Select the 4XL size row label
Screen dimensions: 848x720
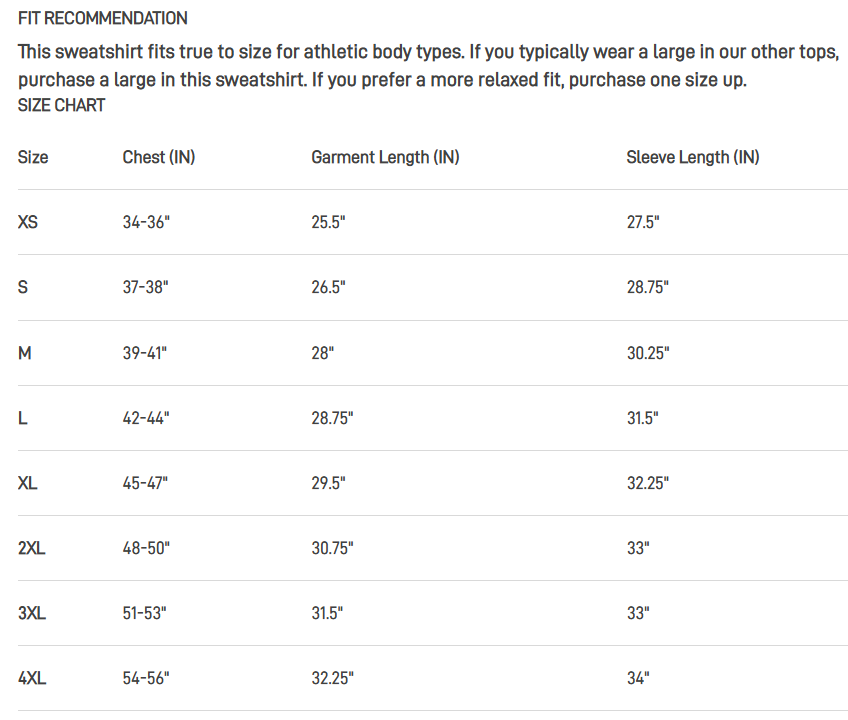point(32,678)
